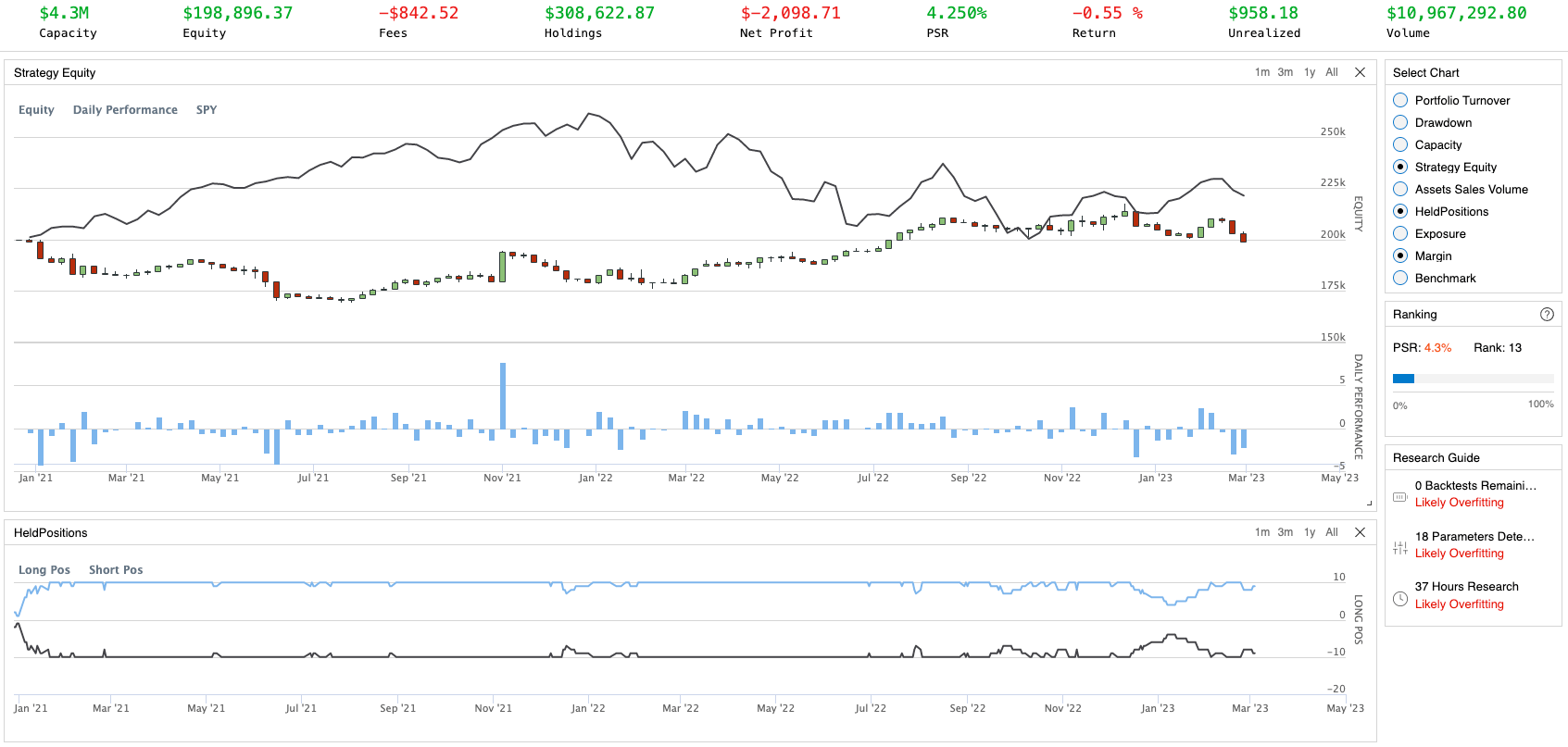Viewport: 1568px width, 747px height.
Task: Click the PSR ranking progress bar
Action: 1473,379
